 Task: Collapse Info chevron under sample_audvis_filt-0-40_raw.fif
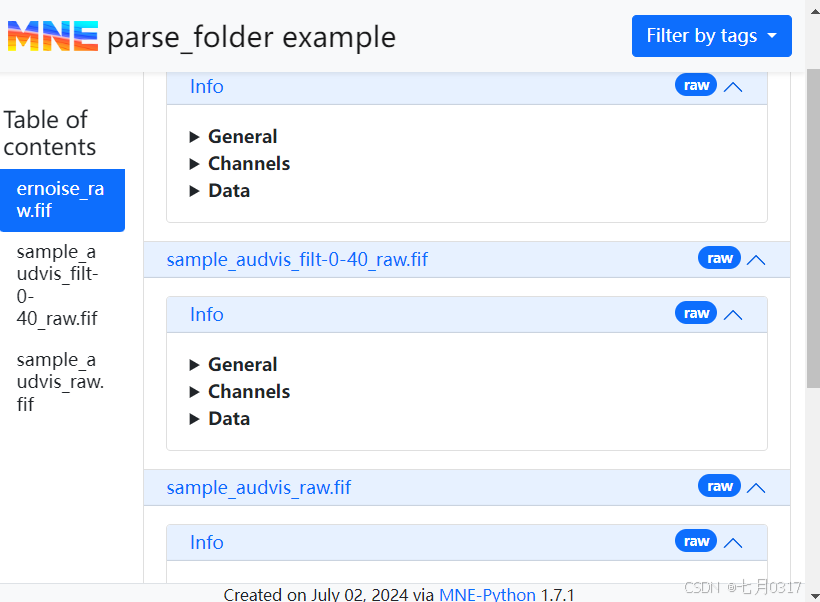pos(733,315)
